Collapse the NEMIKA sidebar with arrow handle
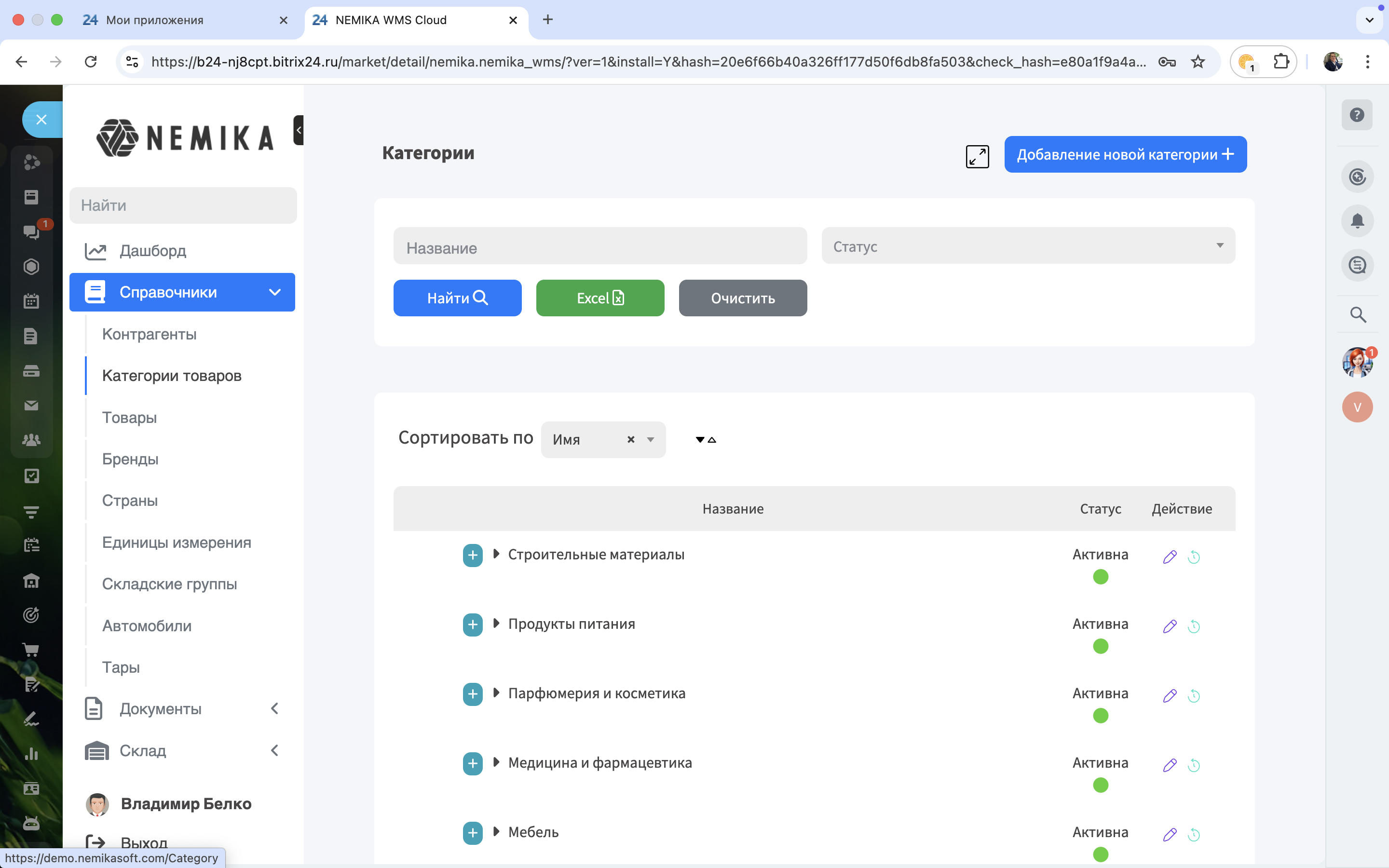The image size is (1389, 868). (x=299, y=130)
